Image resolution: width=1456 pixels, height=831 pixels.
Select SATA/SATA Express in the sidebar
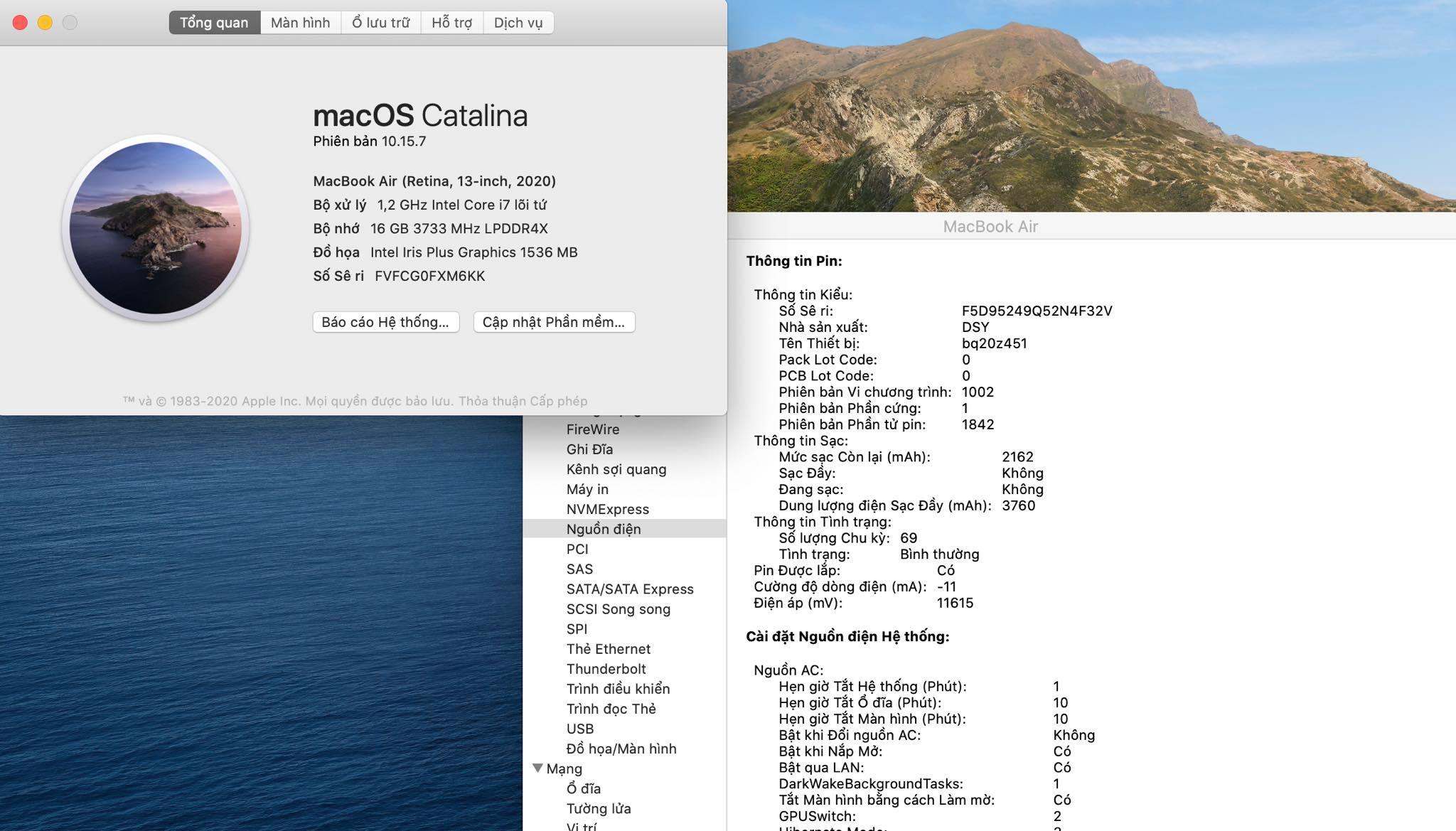629,589
